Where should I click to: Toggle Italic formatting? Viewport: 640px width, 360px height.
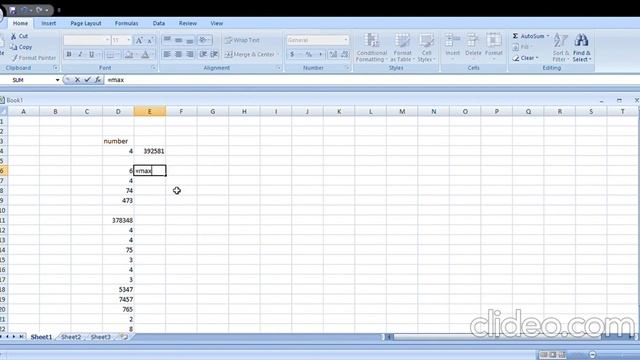(x=80, y=54)
